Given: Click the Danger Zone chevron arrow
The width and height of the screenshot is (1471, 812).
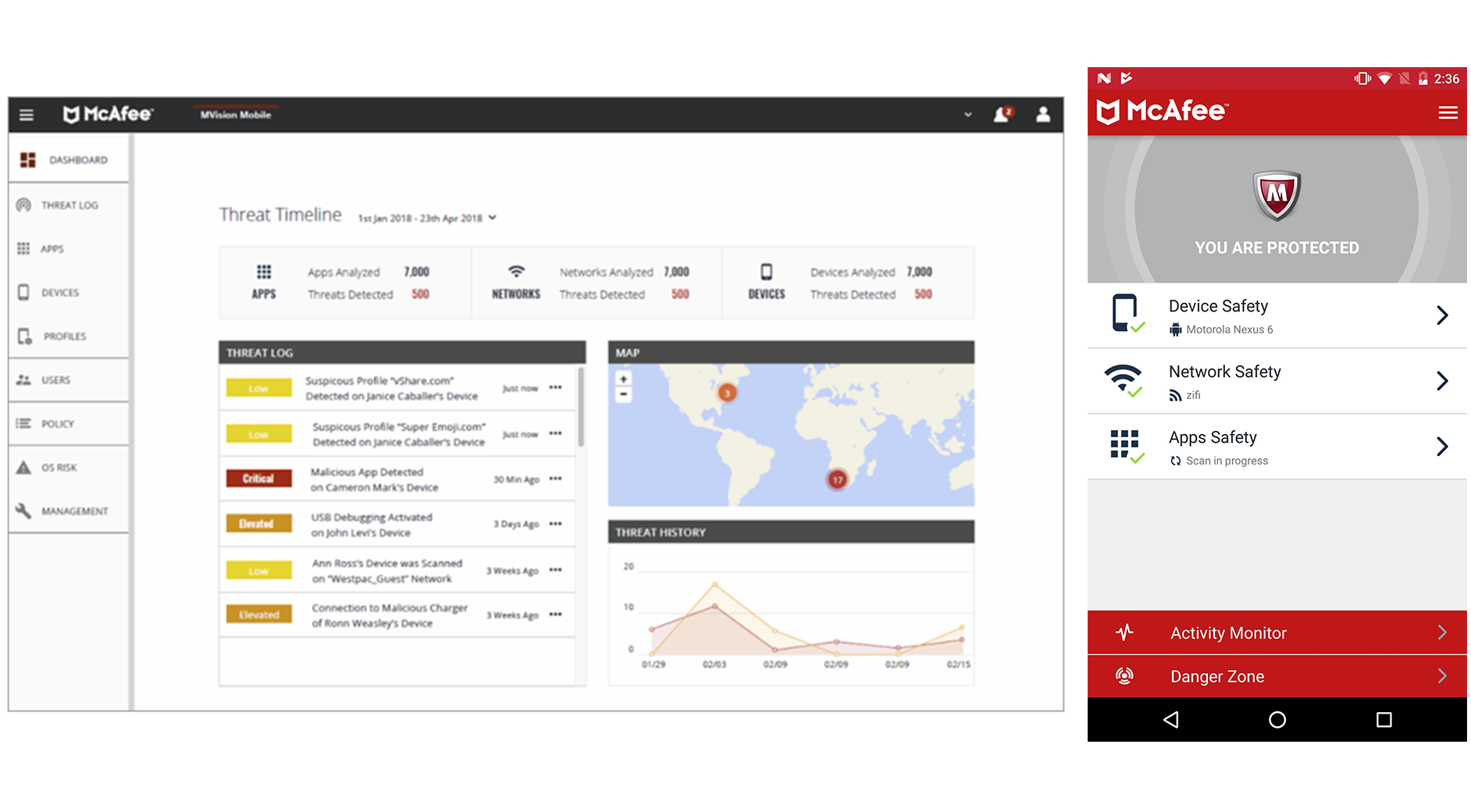Looking at the screenshot, I should click(x=1442, y=676).
